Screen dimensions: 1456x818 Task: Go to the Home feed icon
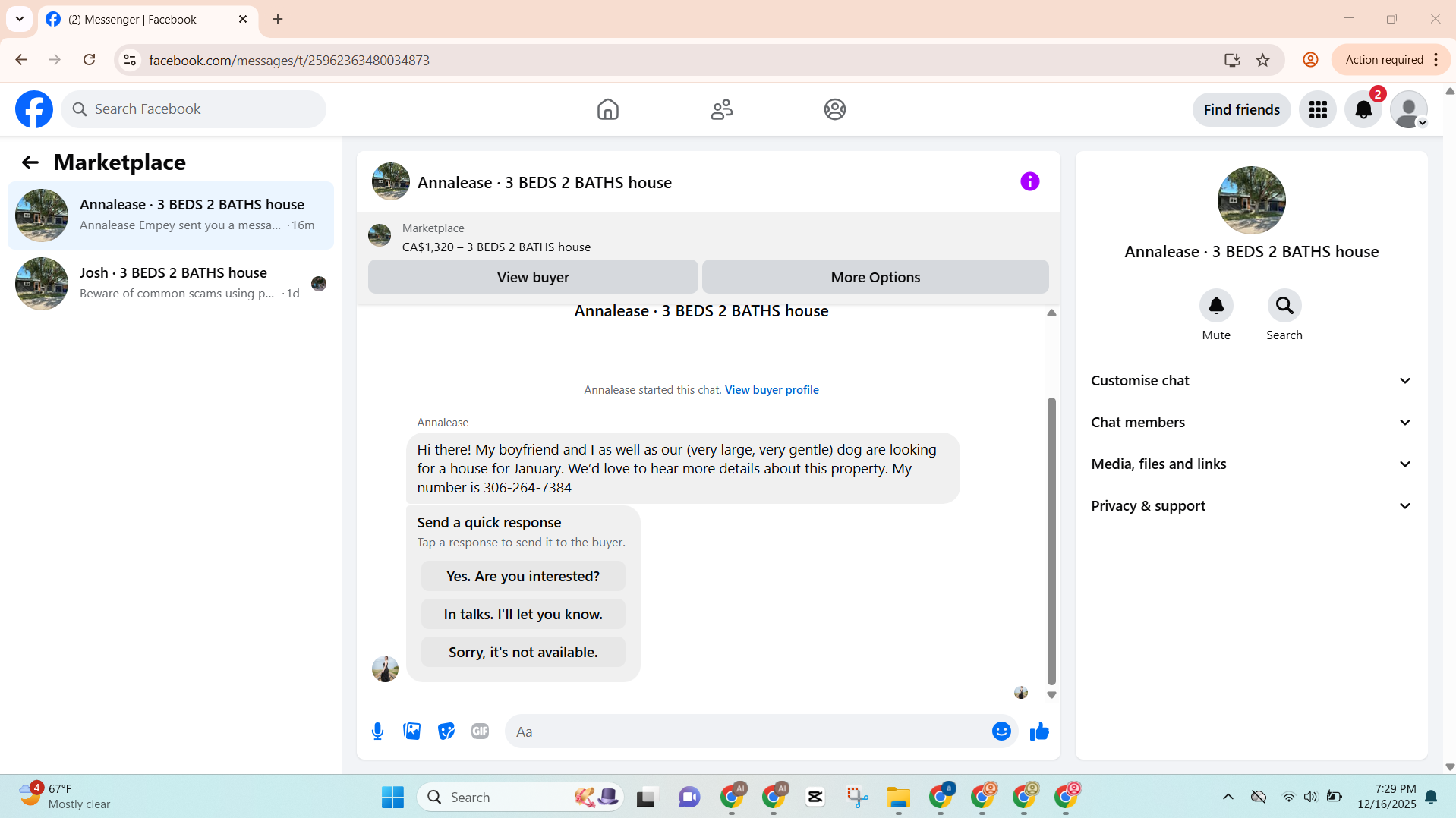(x=607, y=109)
